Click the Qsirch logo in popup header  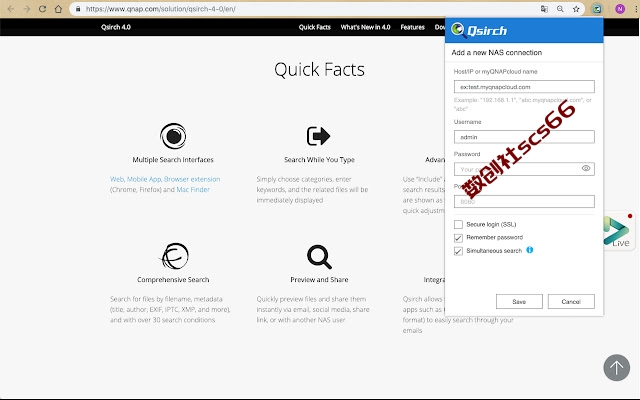[479, 30]
